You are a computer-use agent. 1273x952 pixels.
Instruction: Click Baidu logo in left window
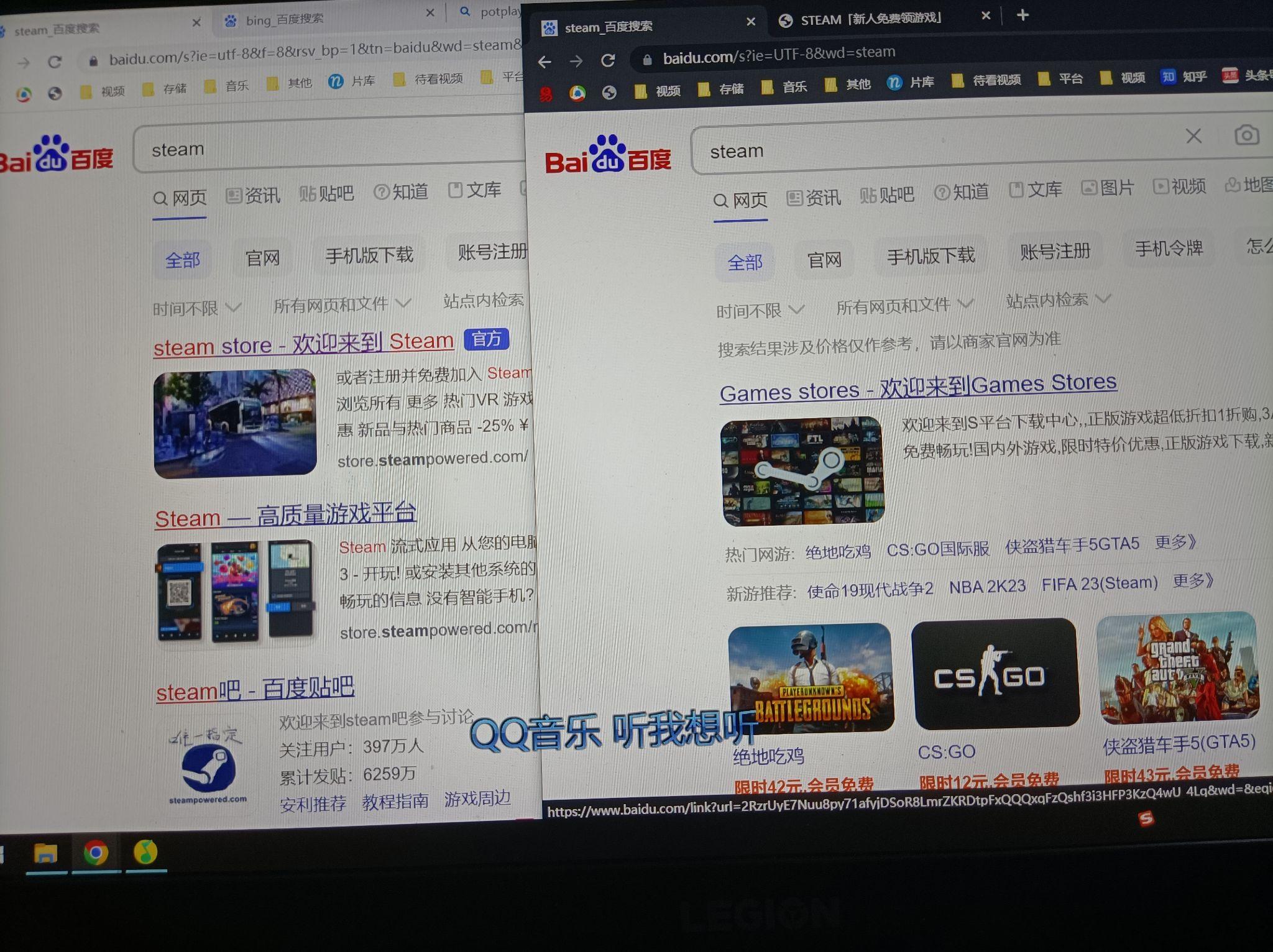coord(57,153)
